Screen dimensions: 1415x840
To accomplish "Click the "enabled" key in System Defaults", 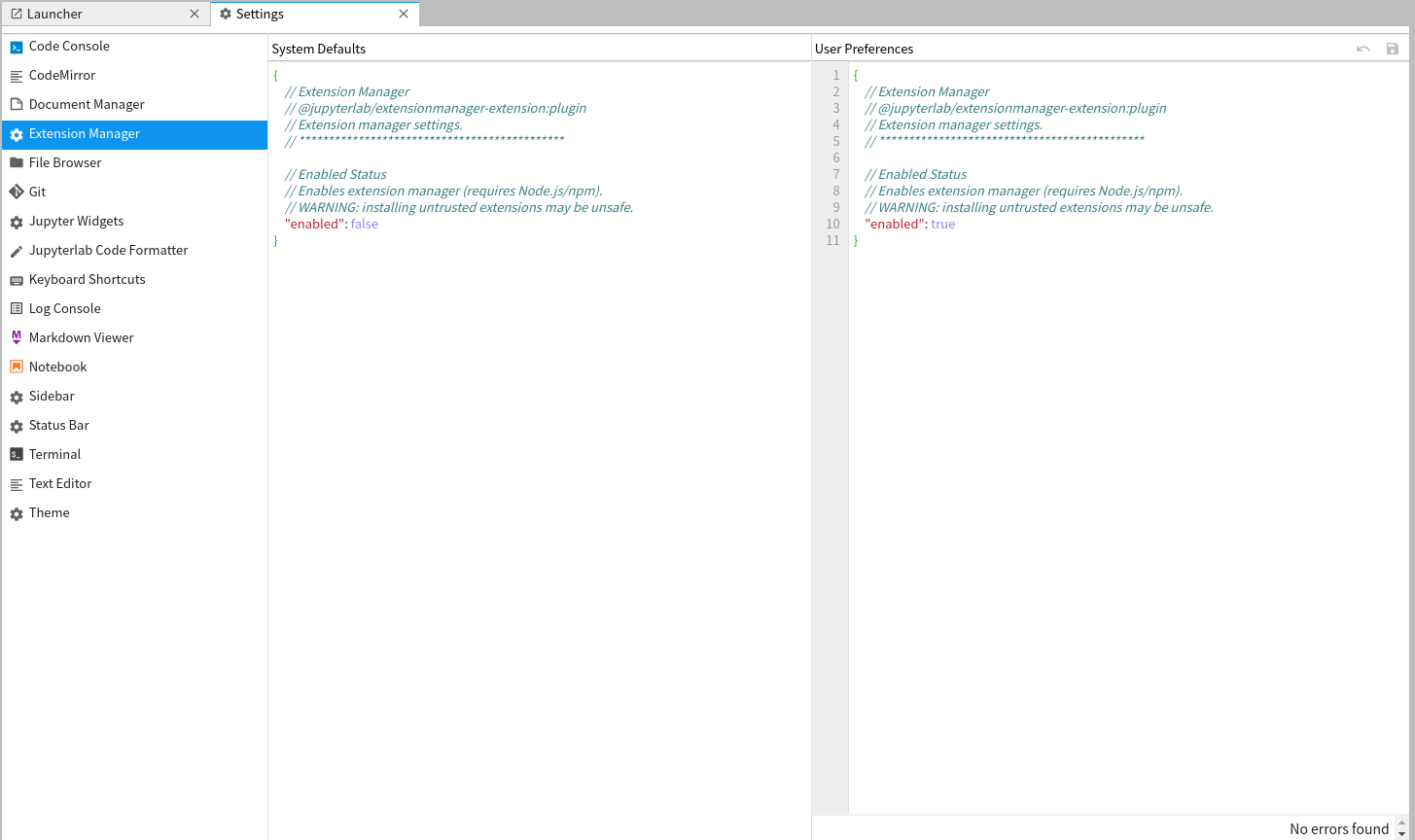I will coord(314,225).
